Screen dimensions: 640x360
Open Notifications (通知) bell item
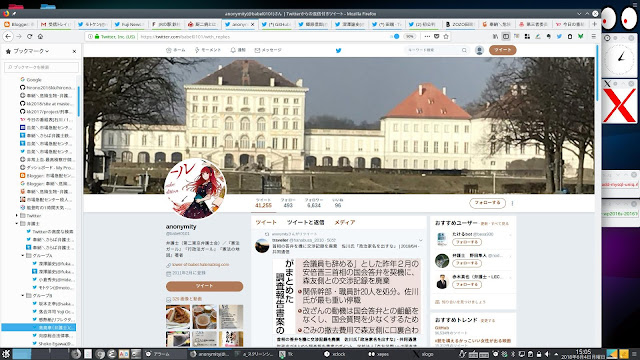tap(238, 50)
